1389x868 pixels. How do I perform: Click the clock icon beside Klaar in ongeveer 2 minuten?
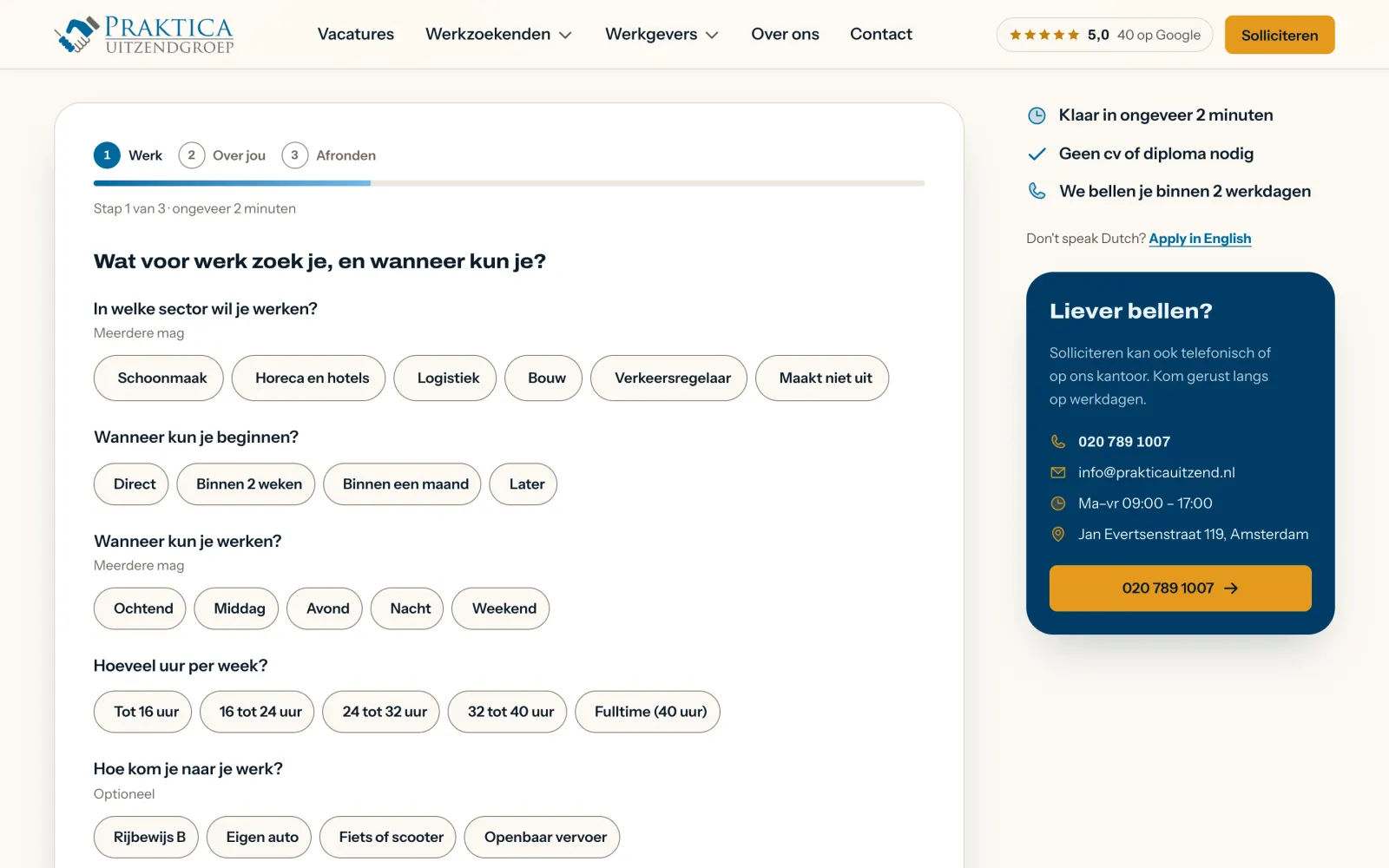pos(1037,115)
